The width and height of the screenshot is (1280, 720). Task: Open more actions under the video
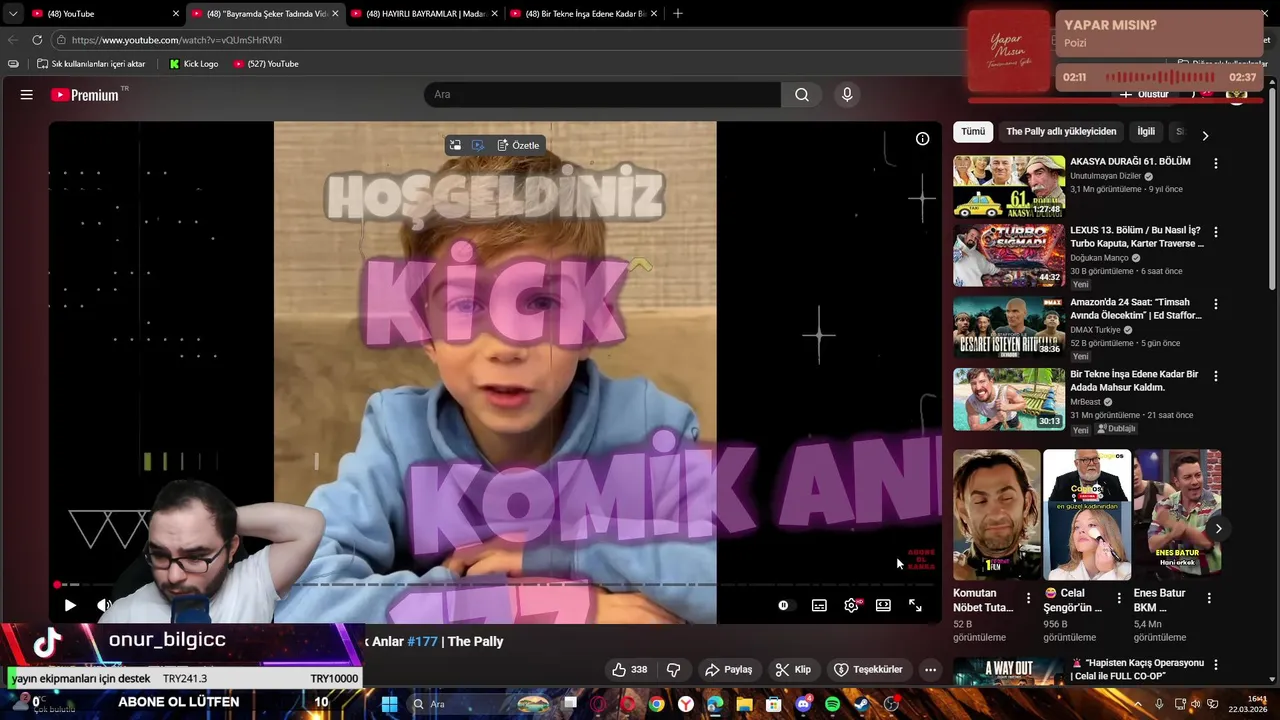[x=930, y=670]
